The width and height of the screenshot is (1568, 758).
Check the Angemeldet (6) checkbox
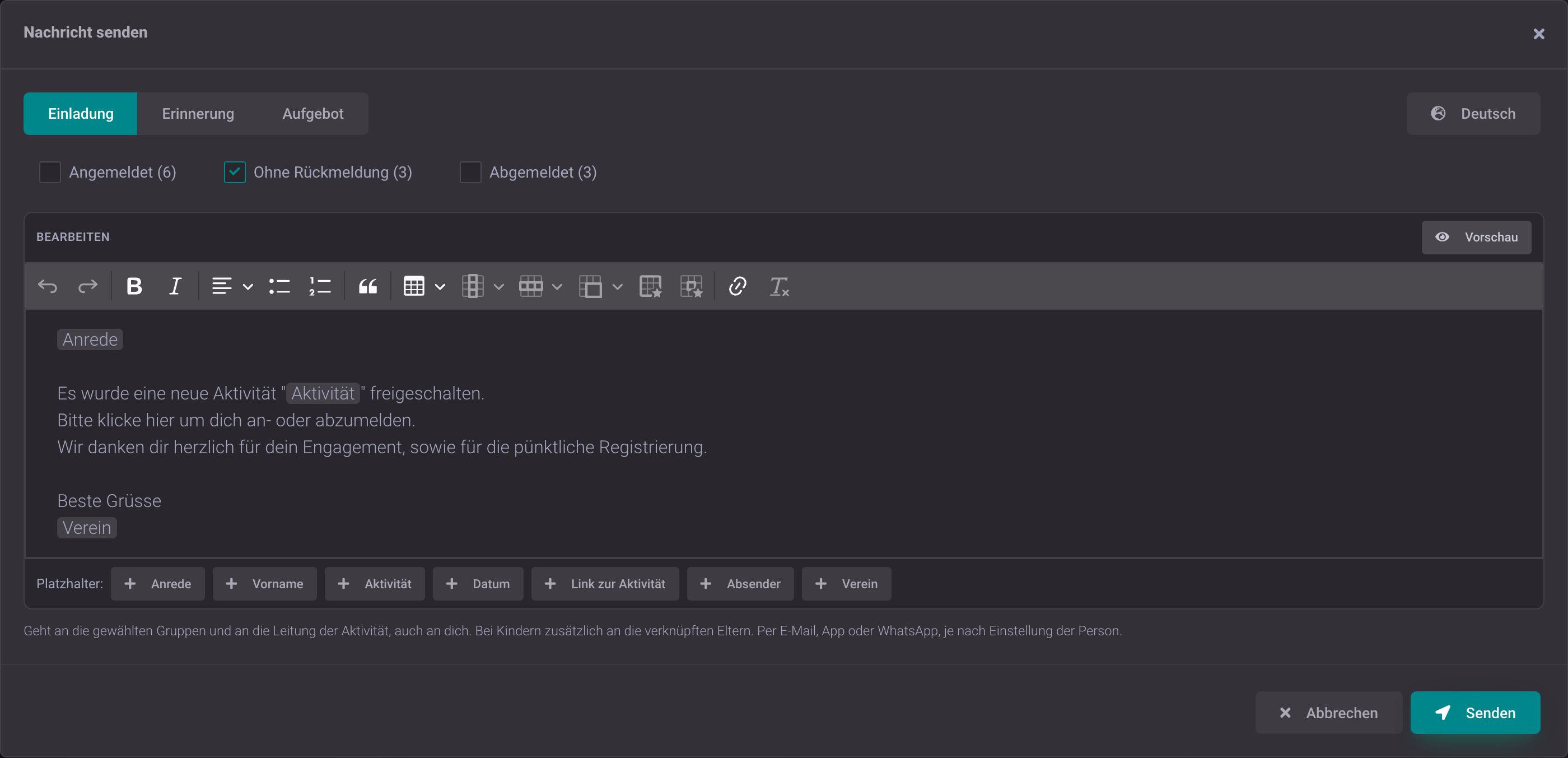pyautogui.click(x=50, y=173)
